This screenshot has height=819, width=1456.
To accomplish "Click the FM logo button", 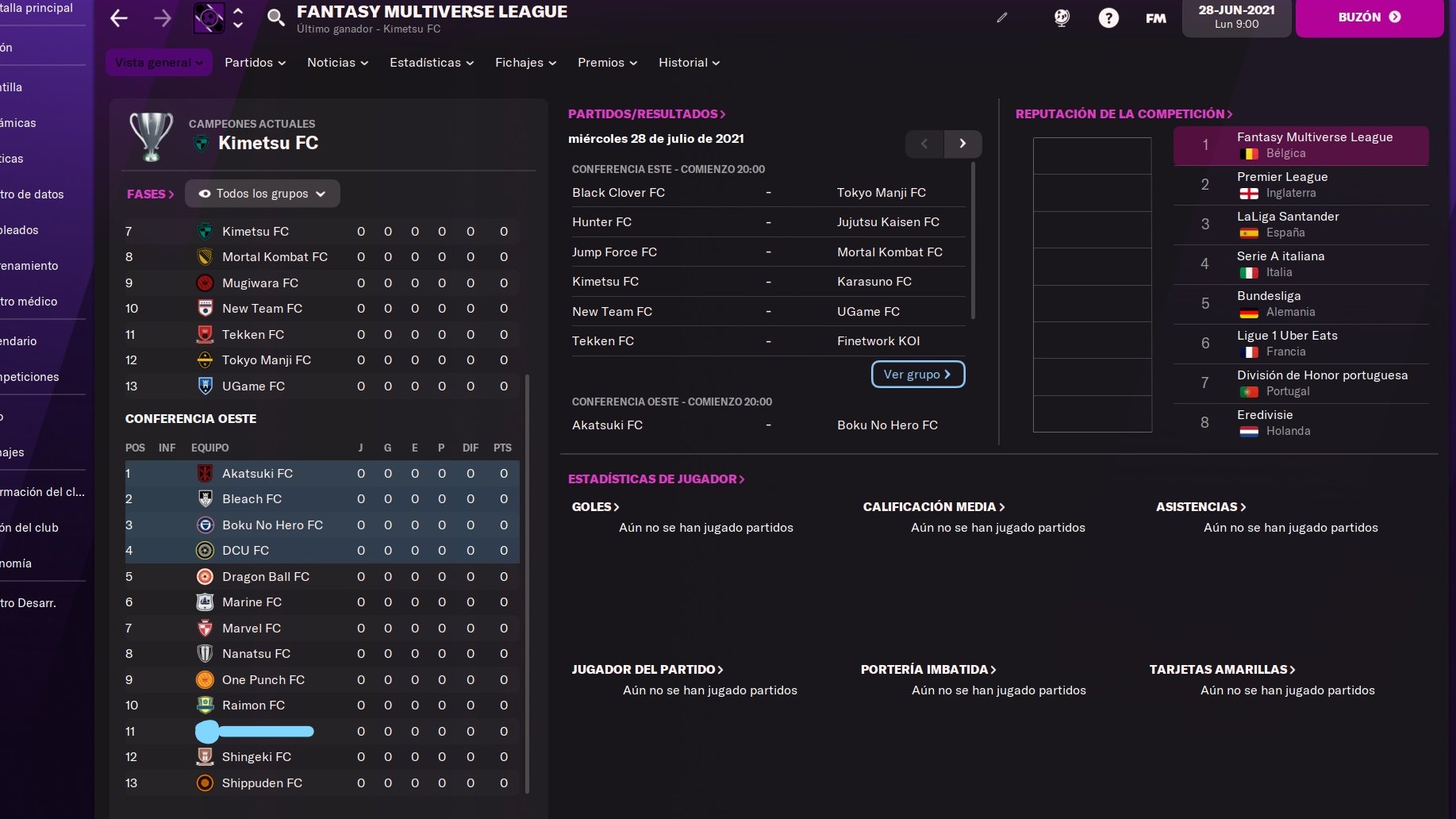I will click(1156, 18).
